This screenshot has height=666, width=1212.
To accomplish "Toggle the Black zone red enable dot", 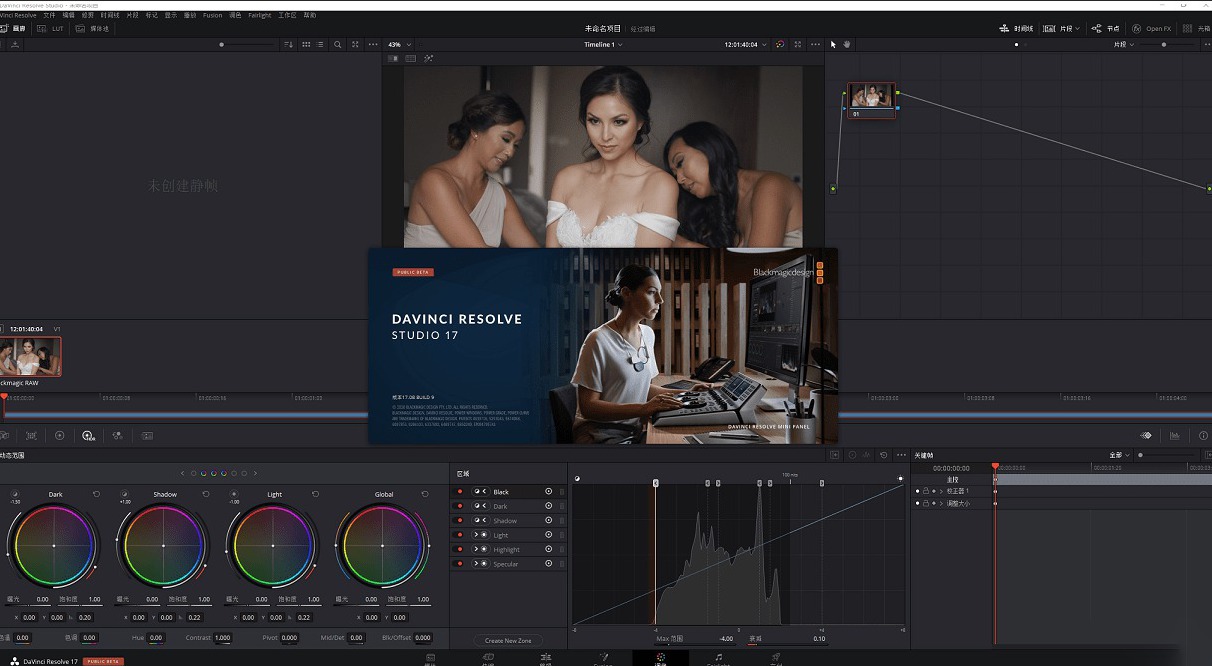I will click(460, 492).
